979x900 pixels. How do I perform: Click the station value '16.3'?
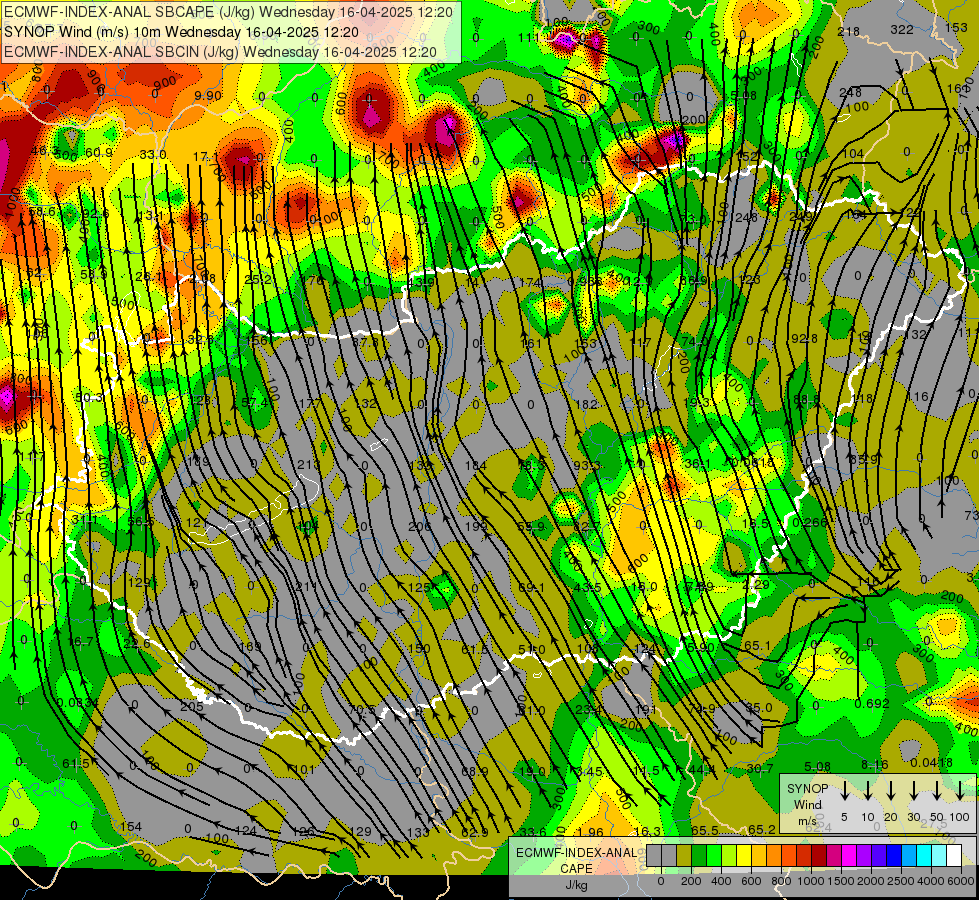click(x=647, y=831)
